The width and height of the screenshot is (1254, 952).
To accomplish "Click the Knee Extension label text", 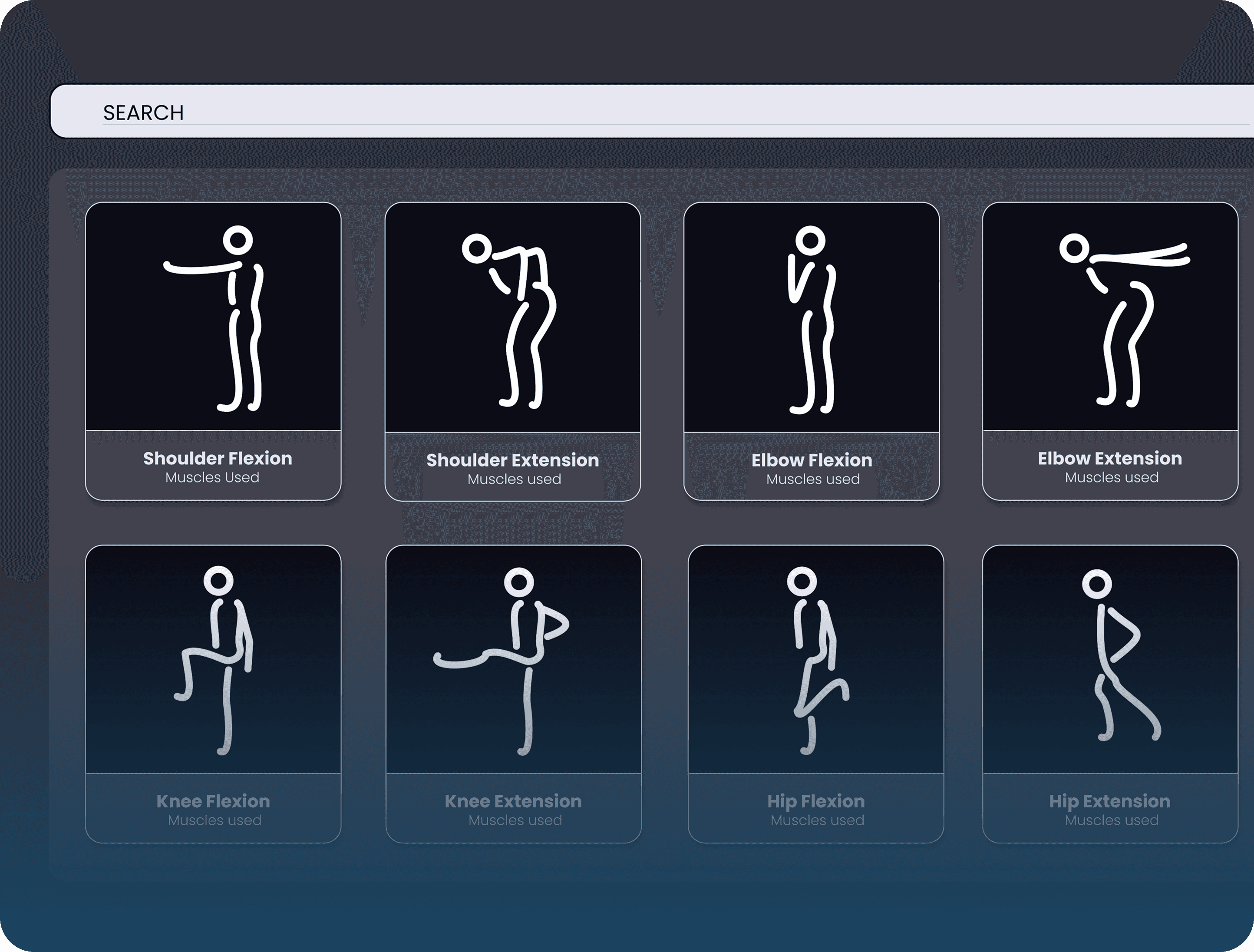I will click(513, 801).
